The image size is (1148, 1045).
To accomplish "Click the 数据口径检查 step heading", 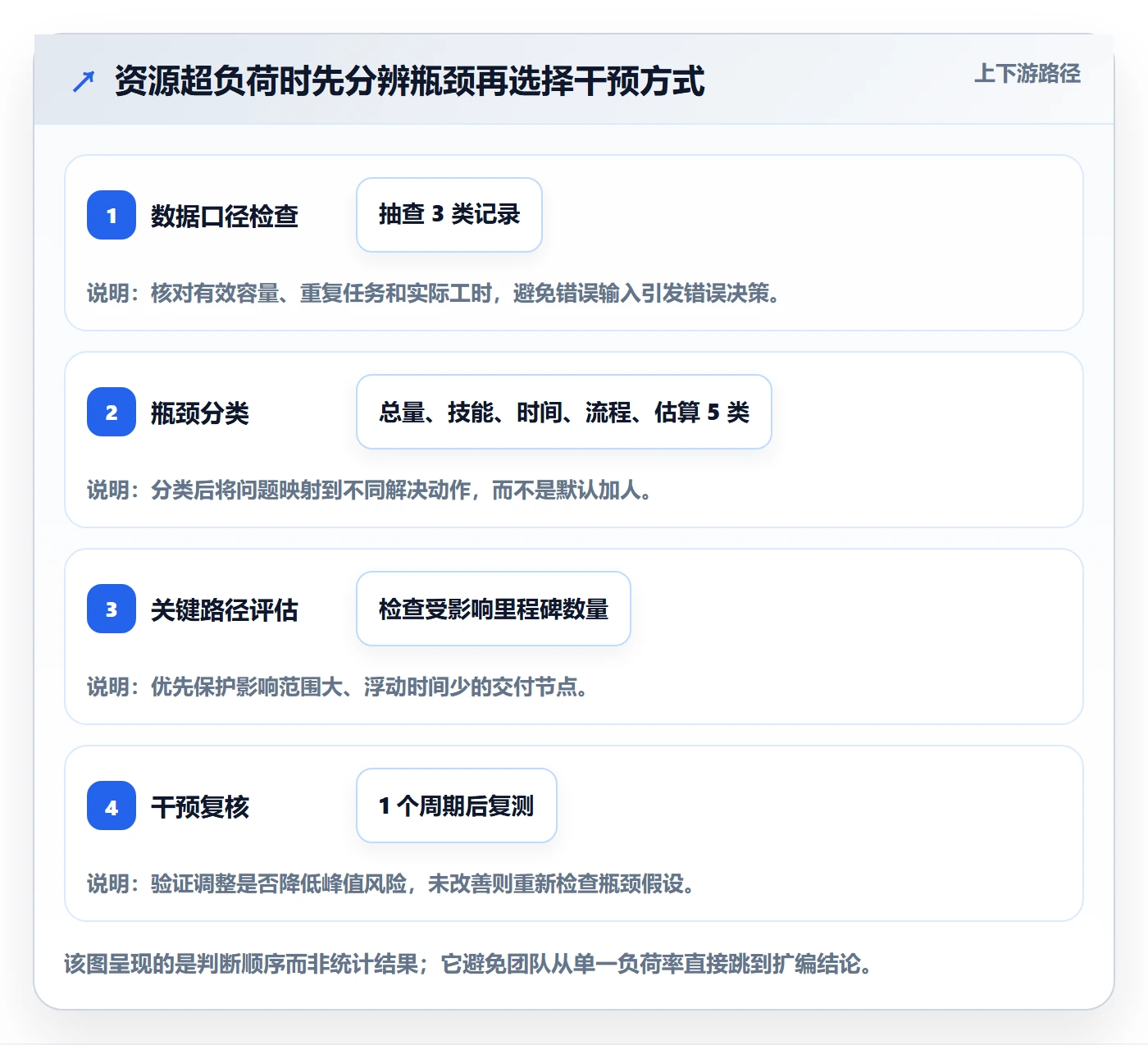I will (225, 216).
